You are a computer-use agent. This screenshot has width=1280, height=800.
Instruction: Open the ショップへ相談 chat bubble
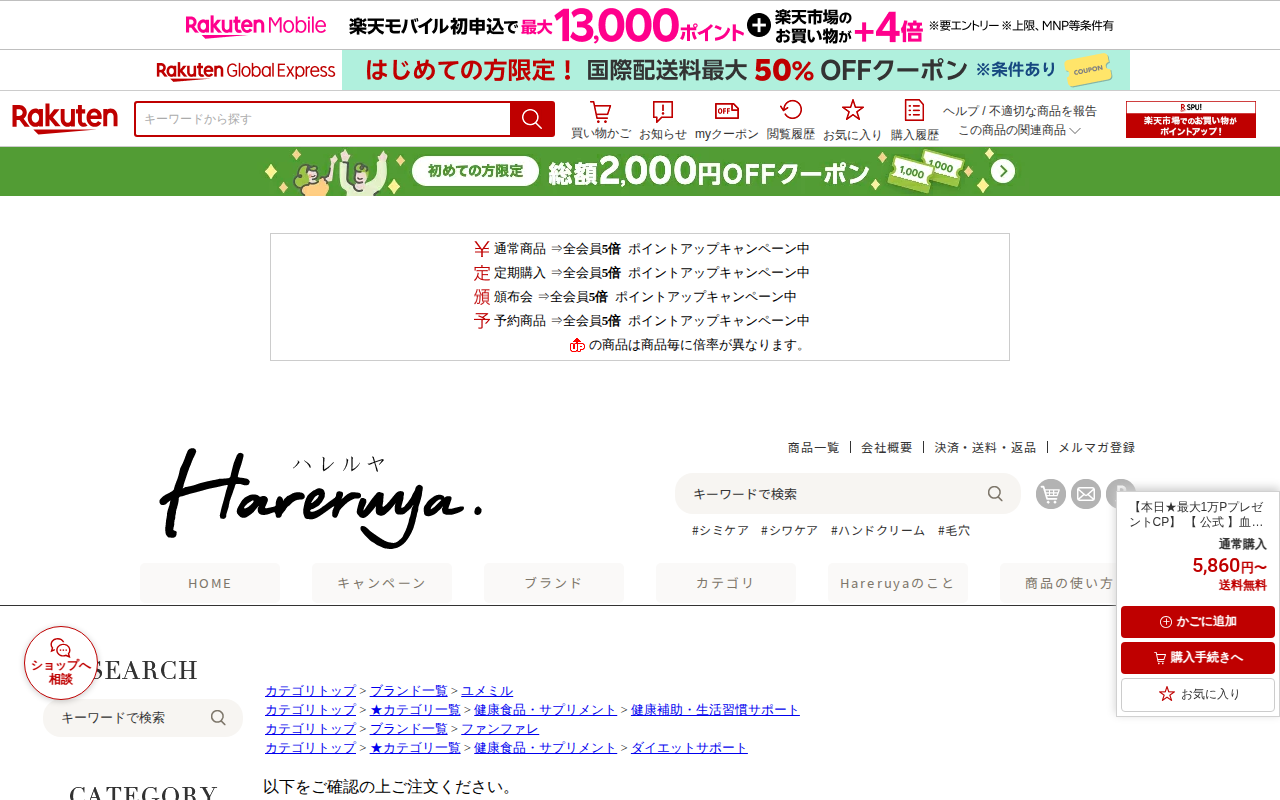(61, 663)
